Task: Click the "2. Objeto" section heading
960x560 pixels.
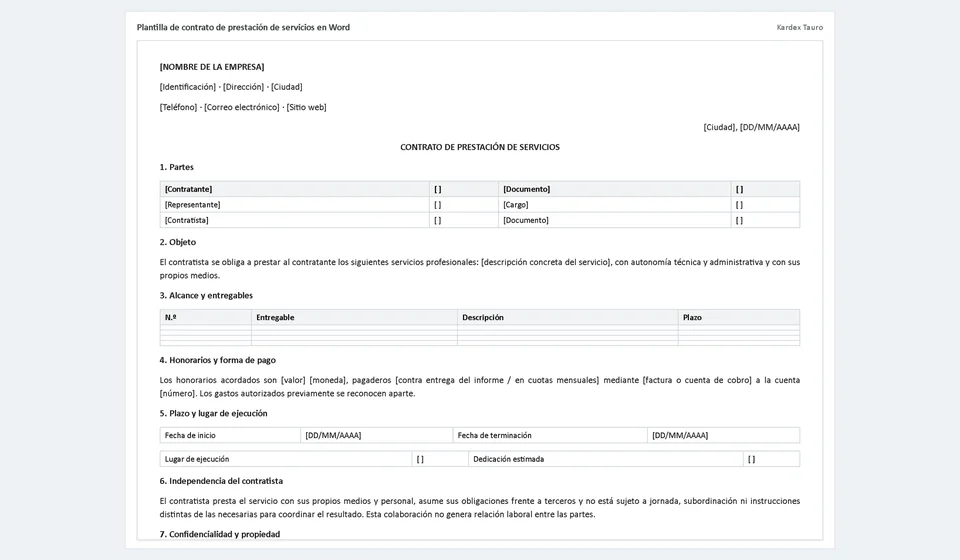Action: [178, 242]
